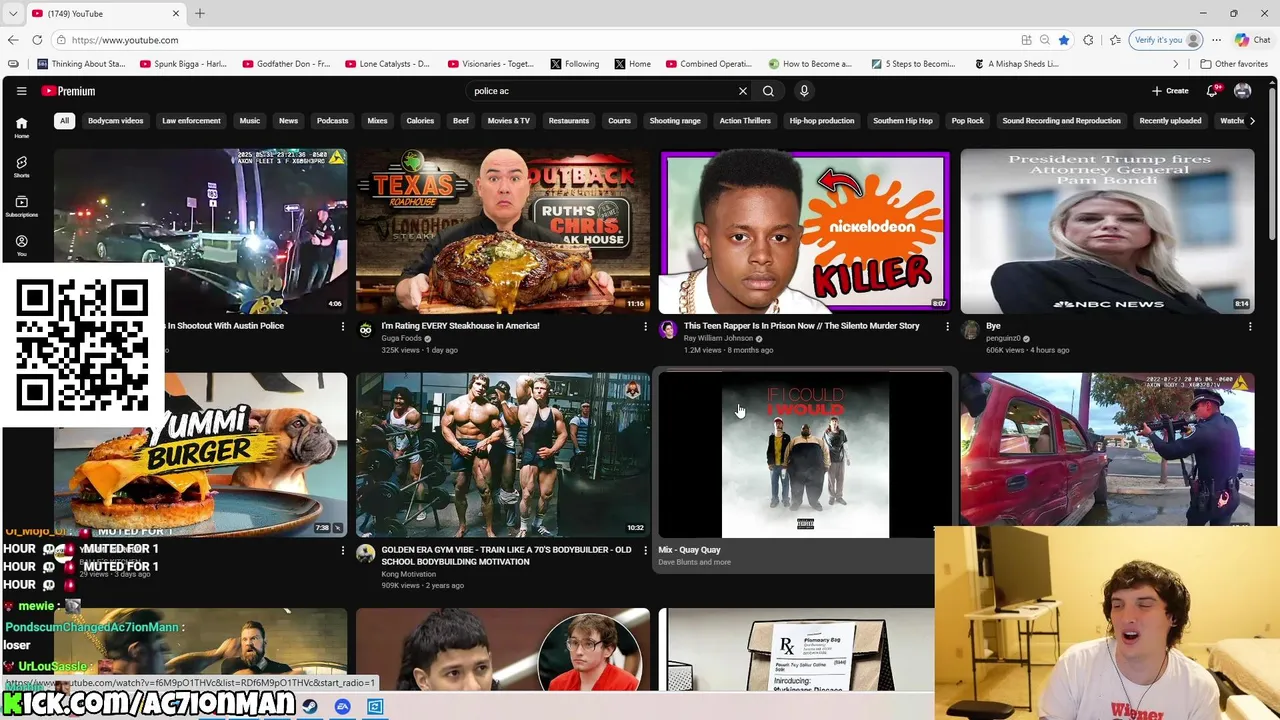
Task: Select the Hip-hop production filter chip
Action: pos(822,121)
